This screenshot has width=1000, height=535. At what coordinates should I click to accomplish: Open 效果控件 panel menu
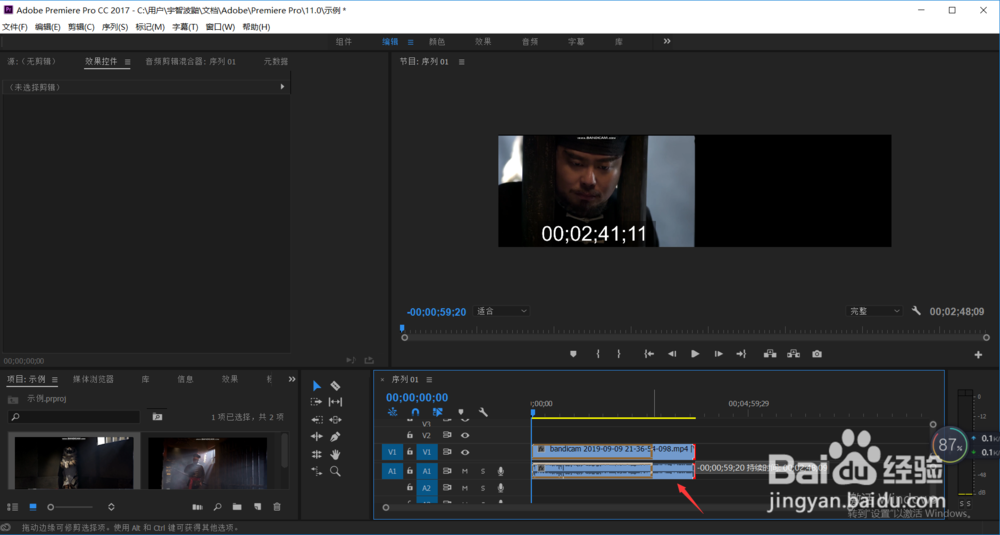(x=128, y=62)
